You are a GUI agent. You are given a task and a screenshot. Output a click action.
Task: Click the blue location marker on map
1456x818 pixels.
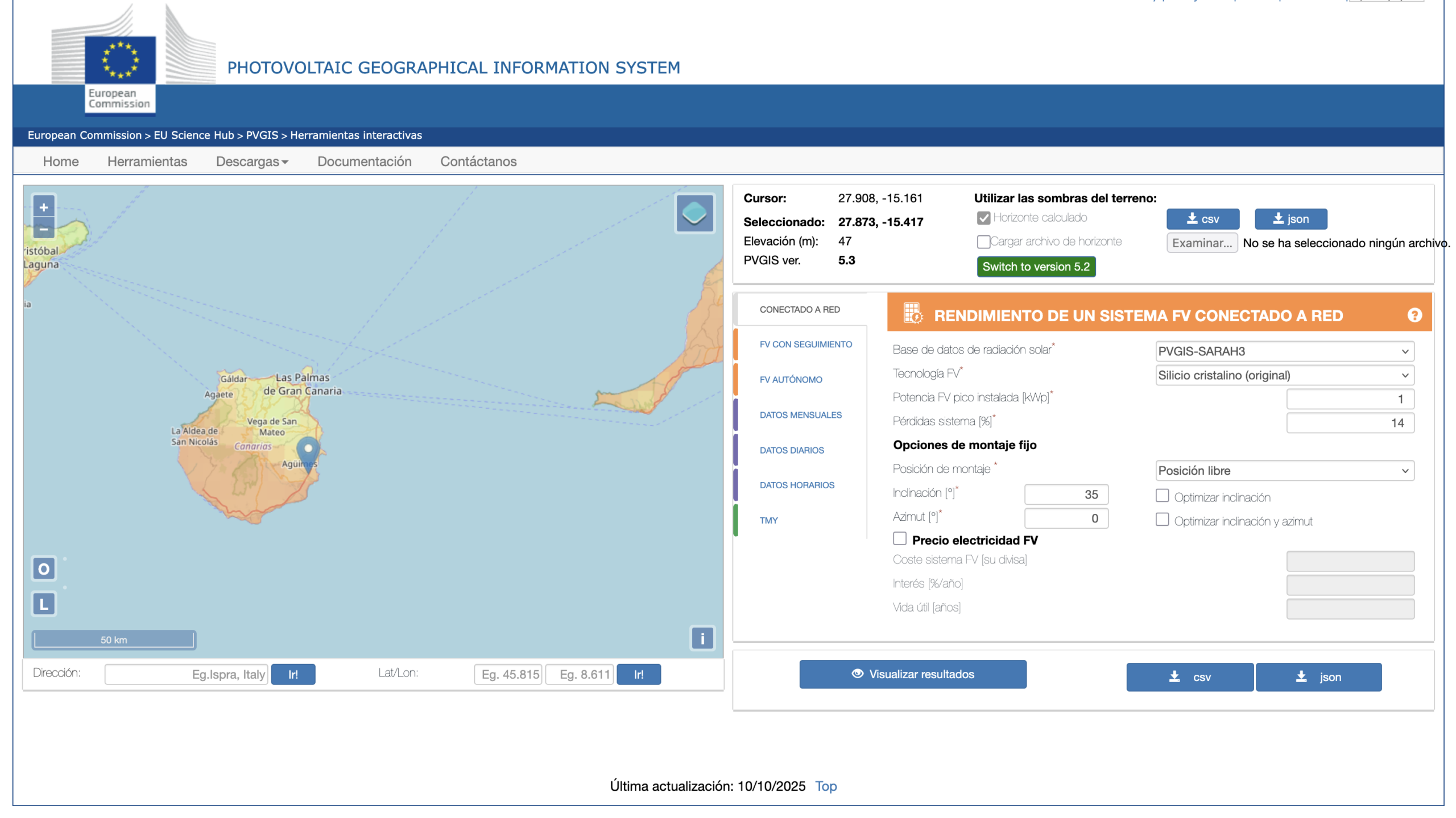[x=308, y=453]
